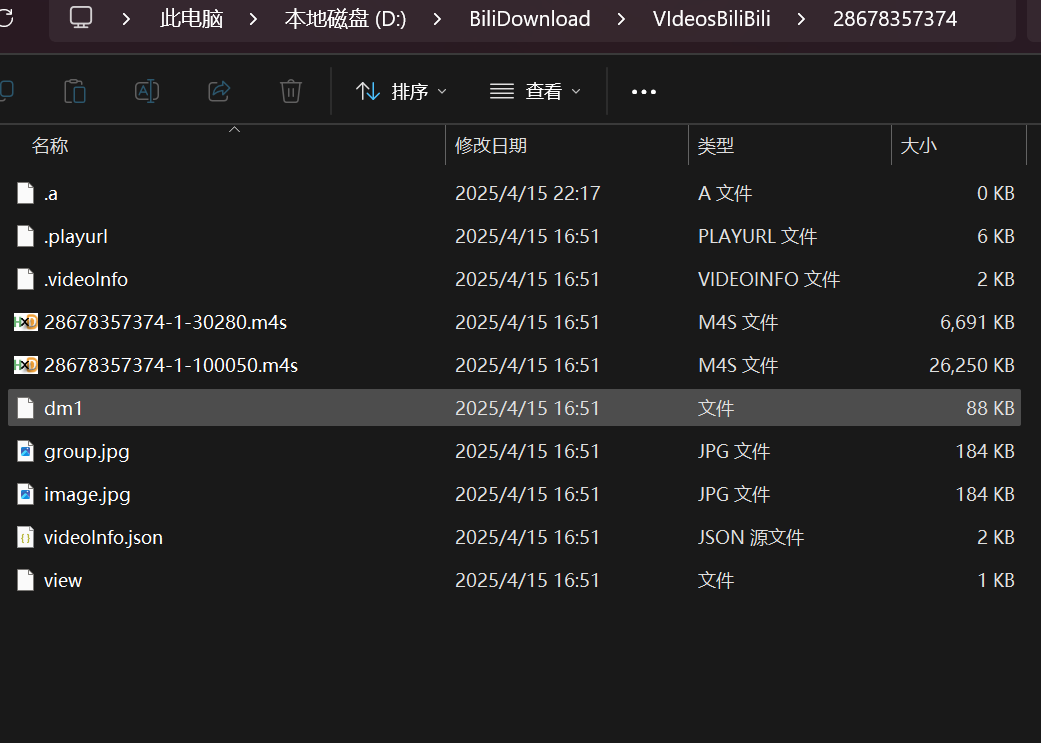1041x743 pixels.
Task: Select group.jpg file
Action: [x=514, y=451]
